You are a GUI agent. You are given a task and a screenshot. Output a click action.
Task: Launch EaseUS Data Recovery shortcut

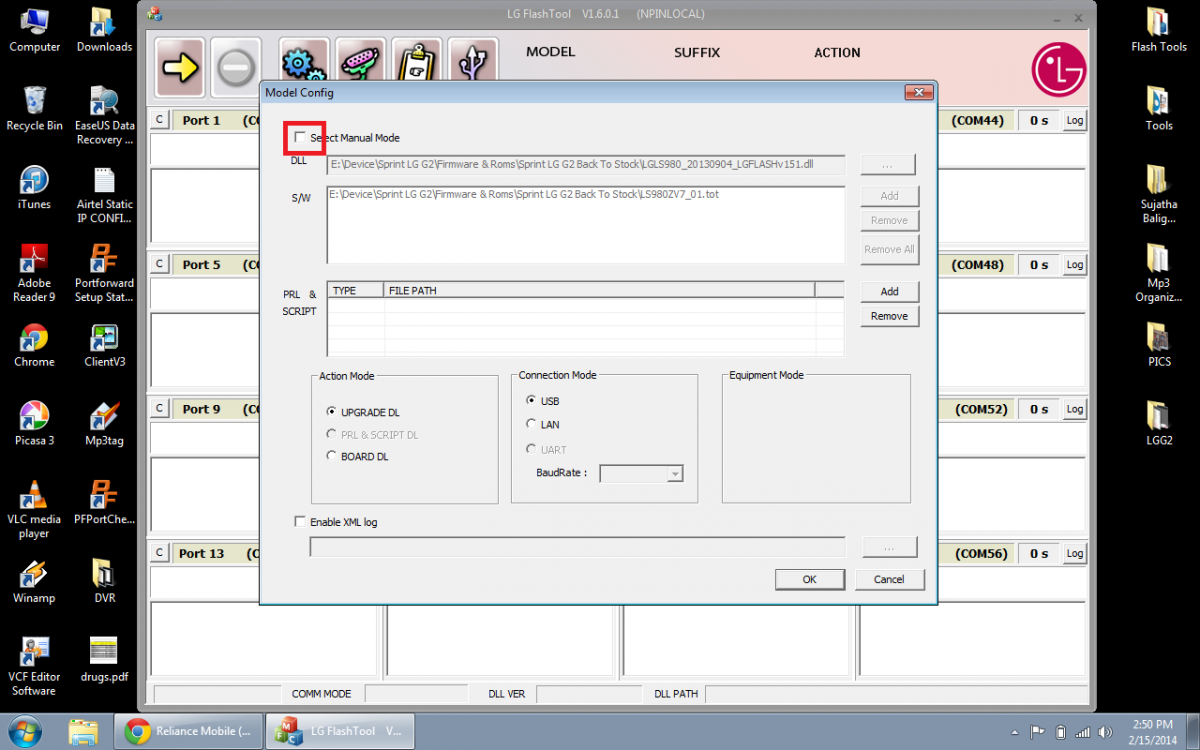pos(104,116)
